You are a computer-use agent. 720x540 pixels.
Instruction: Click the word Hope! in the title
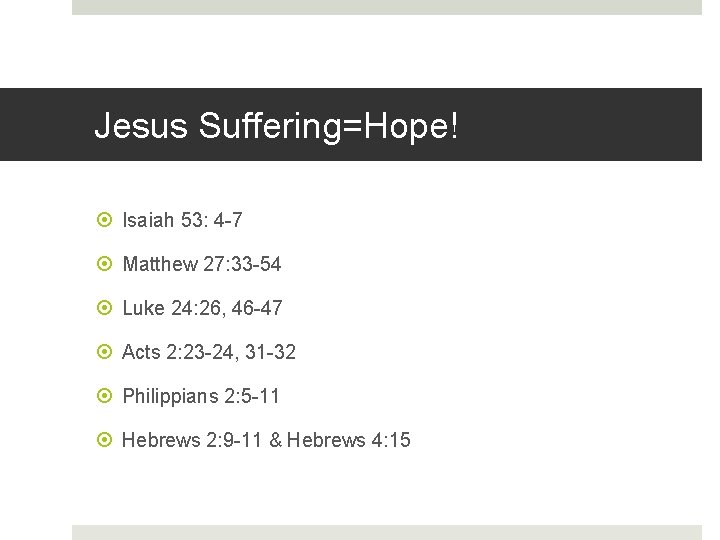(411, 125)
